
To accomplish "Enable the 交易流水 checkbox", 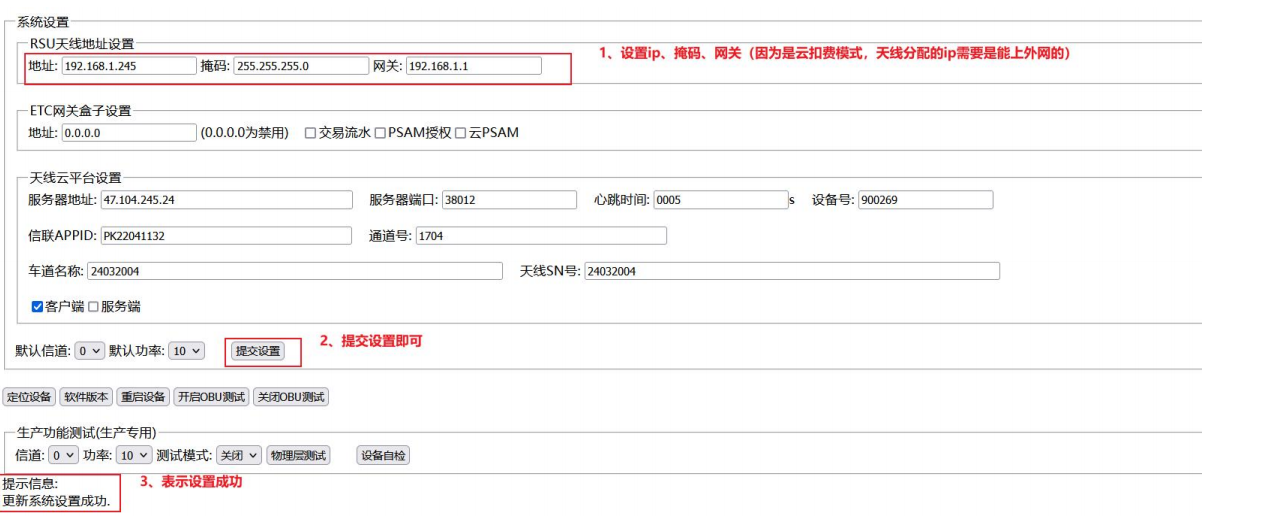I will pyautogui.click(x=310, y=132).
